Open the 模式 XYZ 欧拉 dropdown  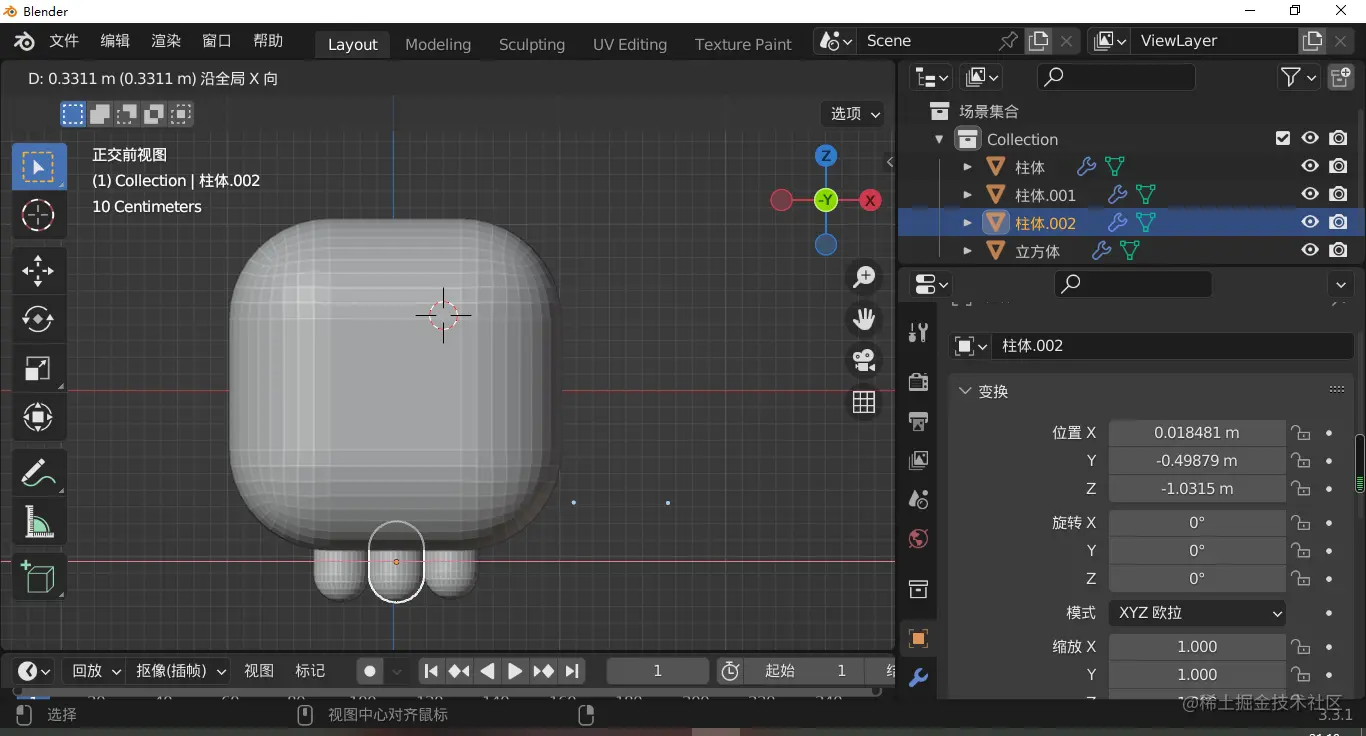(1197, 612)
